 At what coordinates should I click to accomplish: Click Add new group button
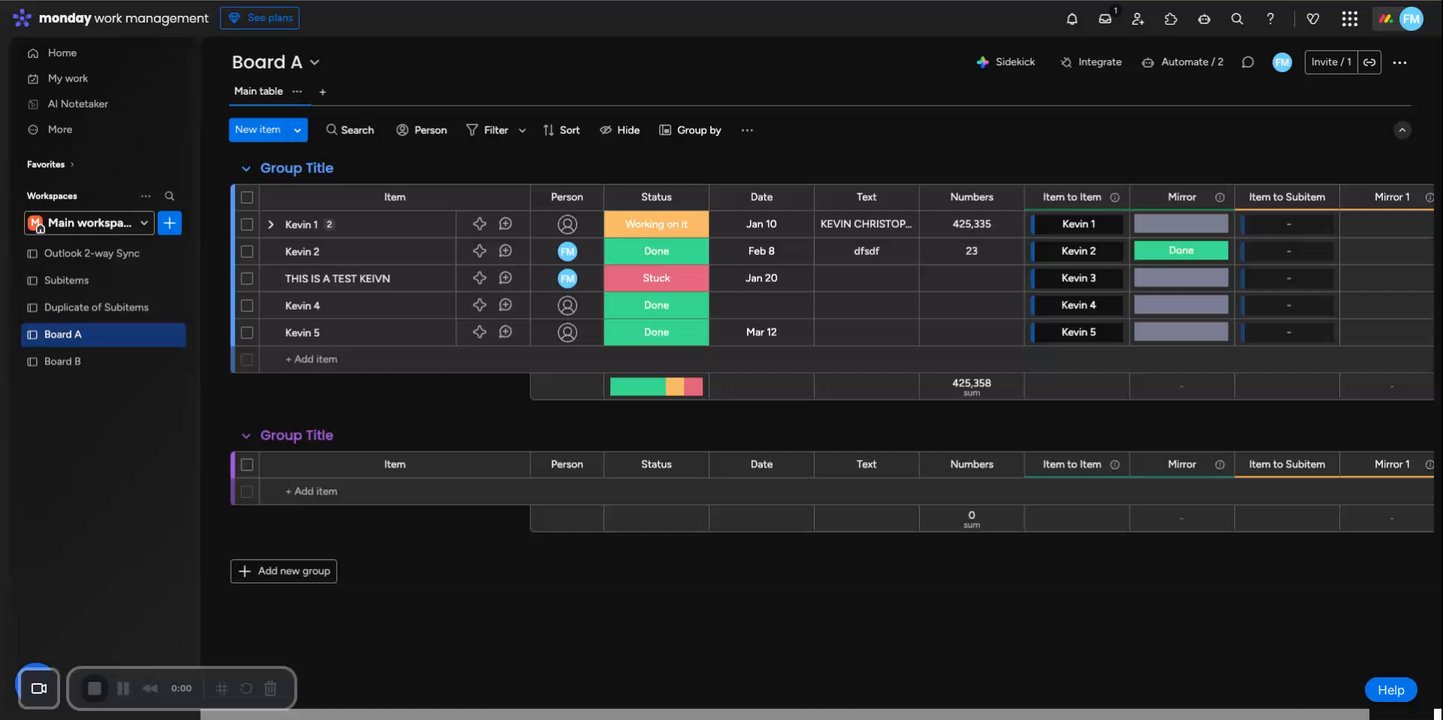tap(284, 571)
